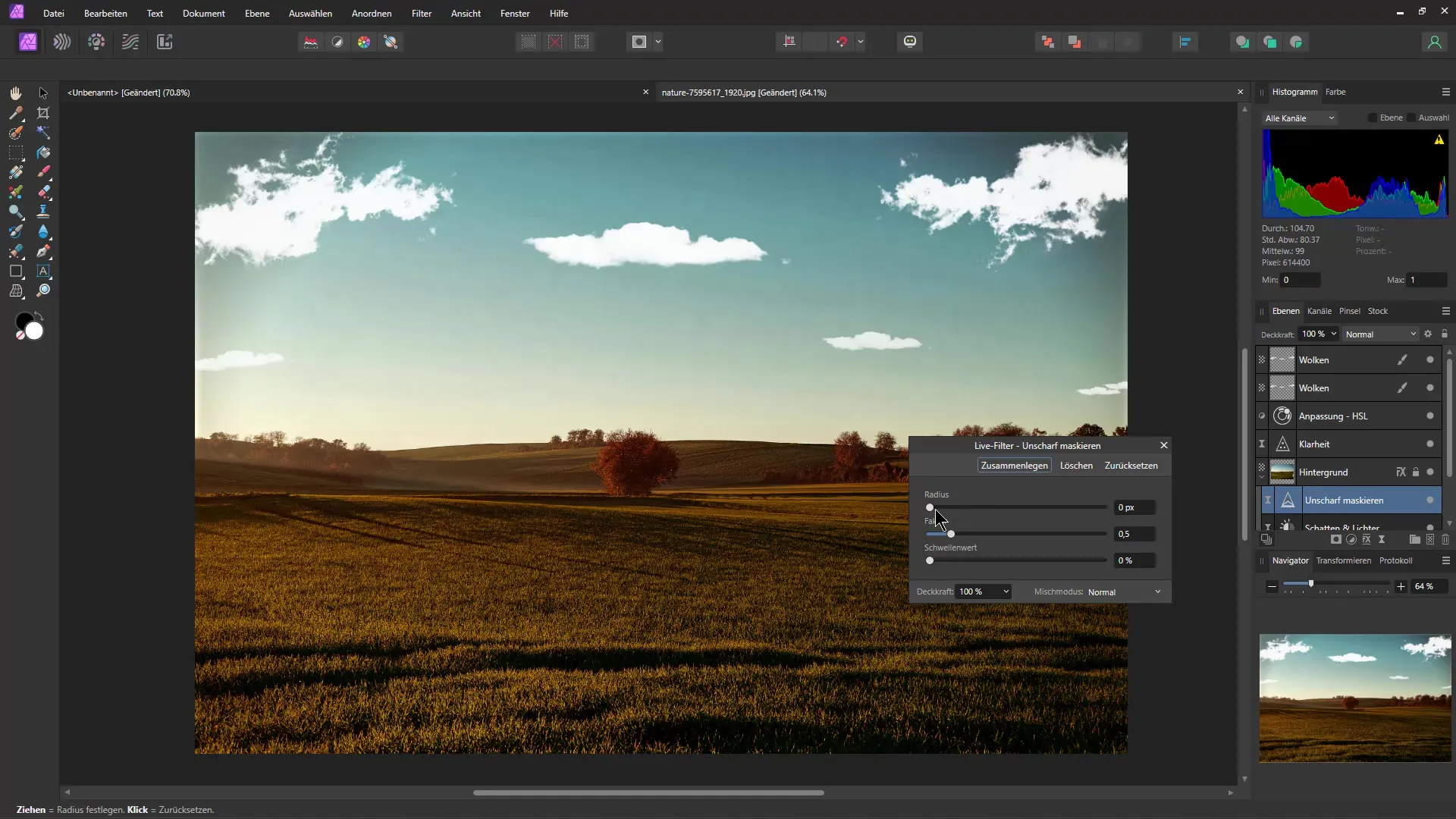Open the Deckkraft dropdown in Live-Filter dialog
Viewport: 1456px width, 819px height.
tap(984, 592)
